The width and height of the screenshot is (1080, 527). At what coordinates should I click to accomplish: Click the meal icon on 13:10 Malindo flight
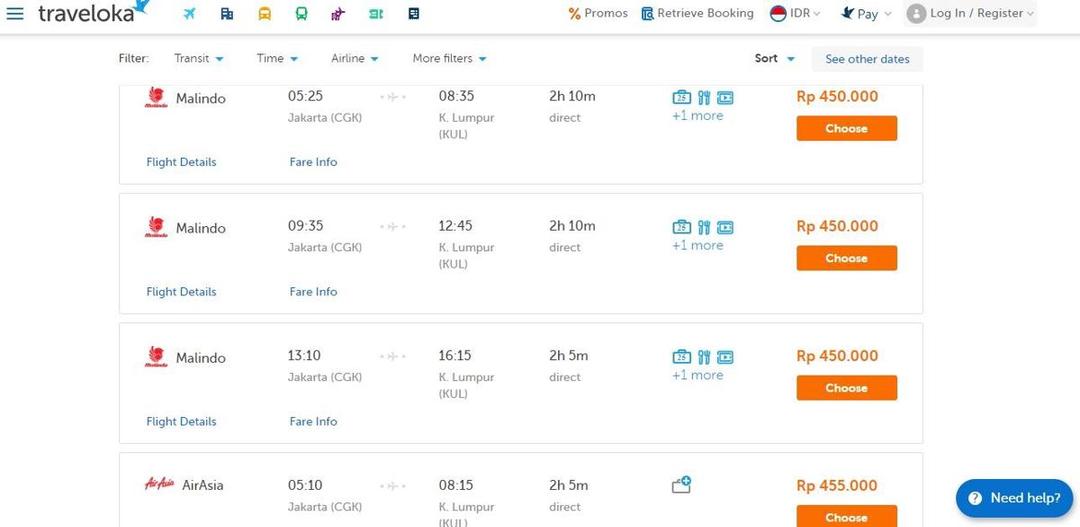pos(703,357)
